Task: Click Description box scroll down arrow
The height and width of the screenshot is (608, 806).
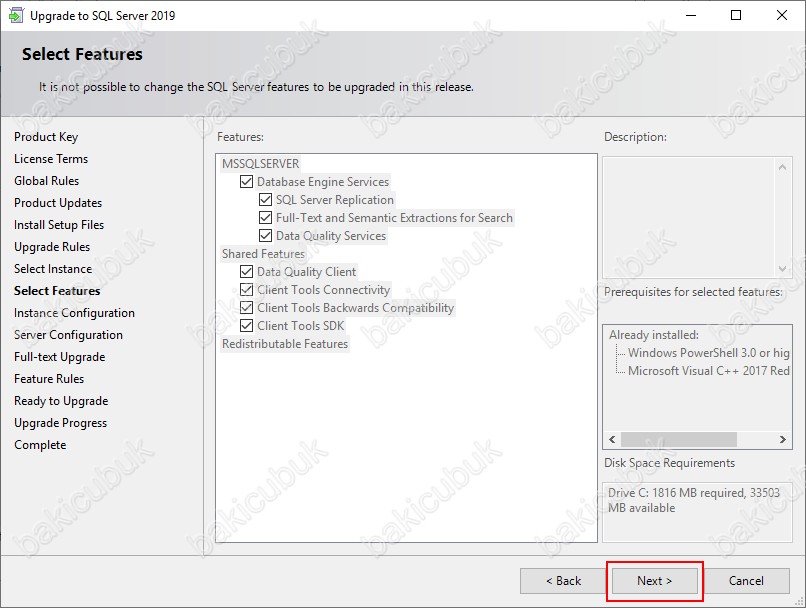Action: coord(782,268)
